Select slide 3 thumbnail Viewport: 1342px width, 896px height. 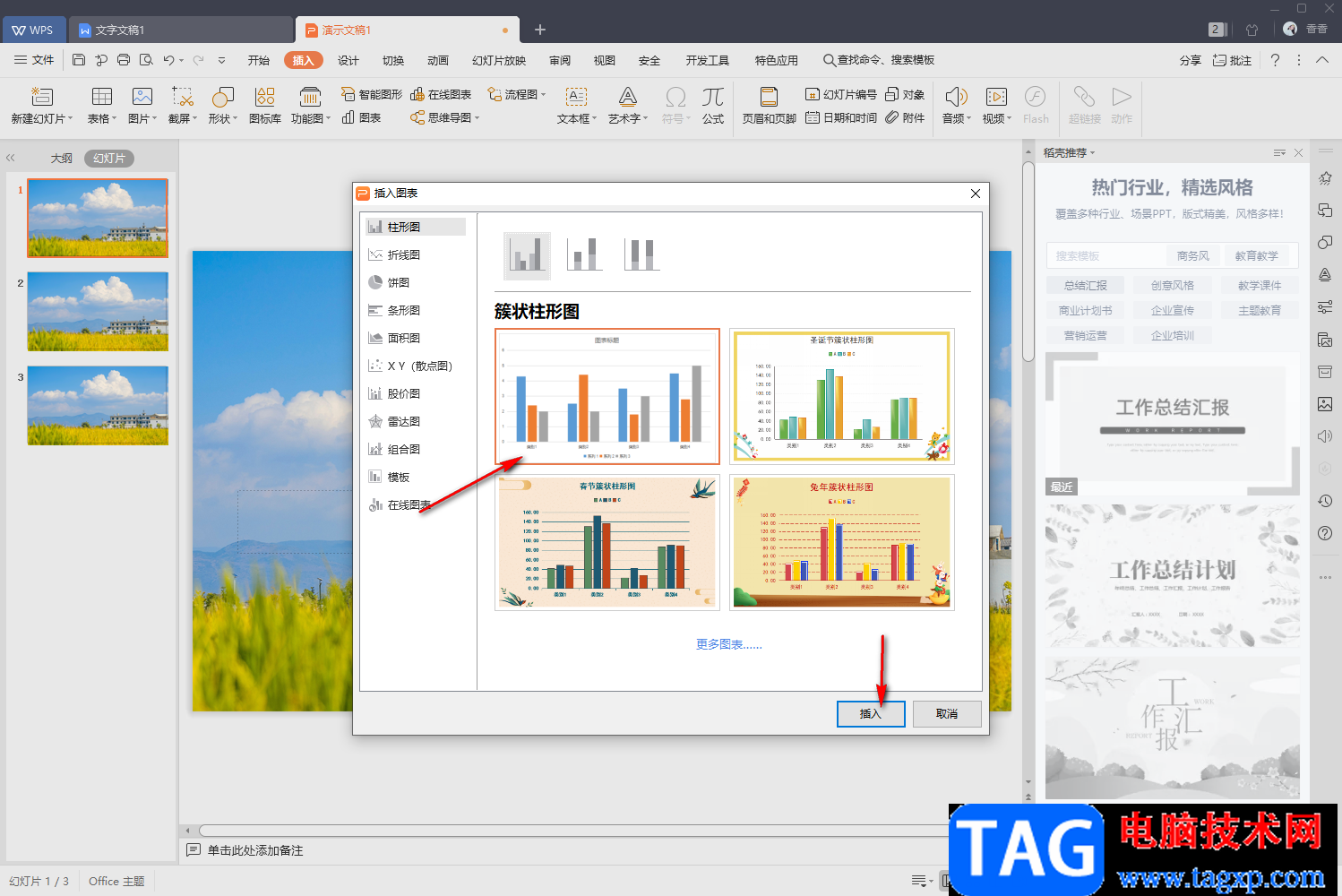point(98,405)
